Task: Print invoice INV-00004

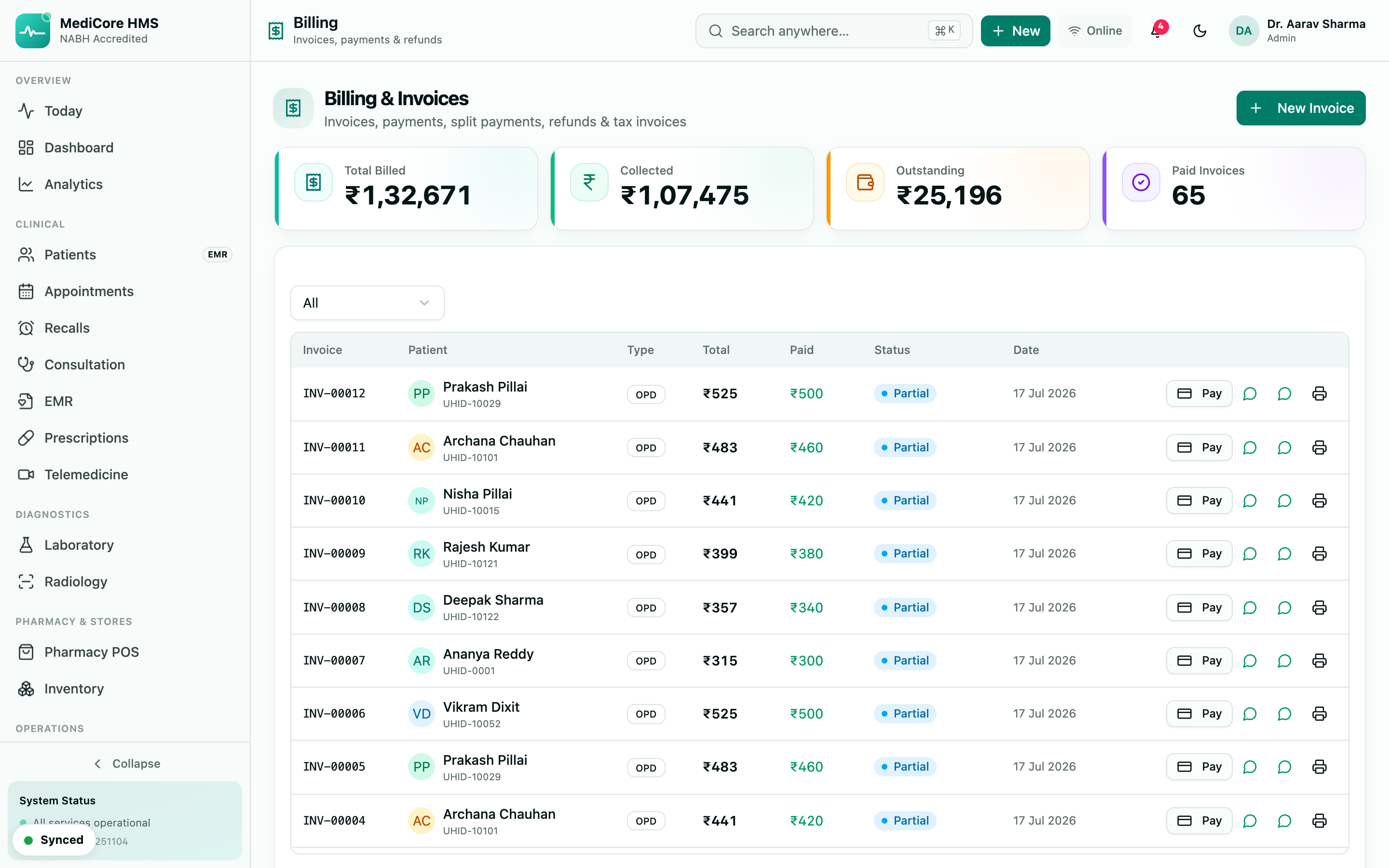Action: (1319, 821)
